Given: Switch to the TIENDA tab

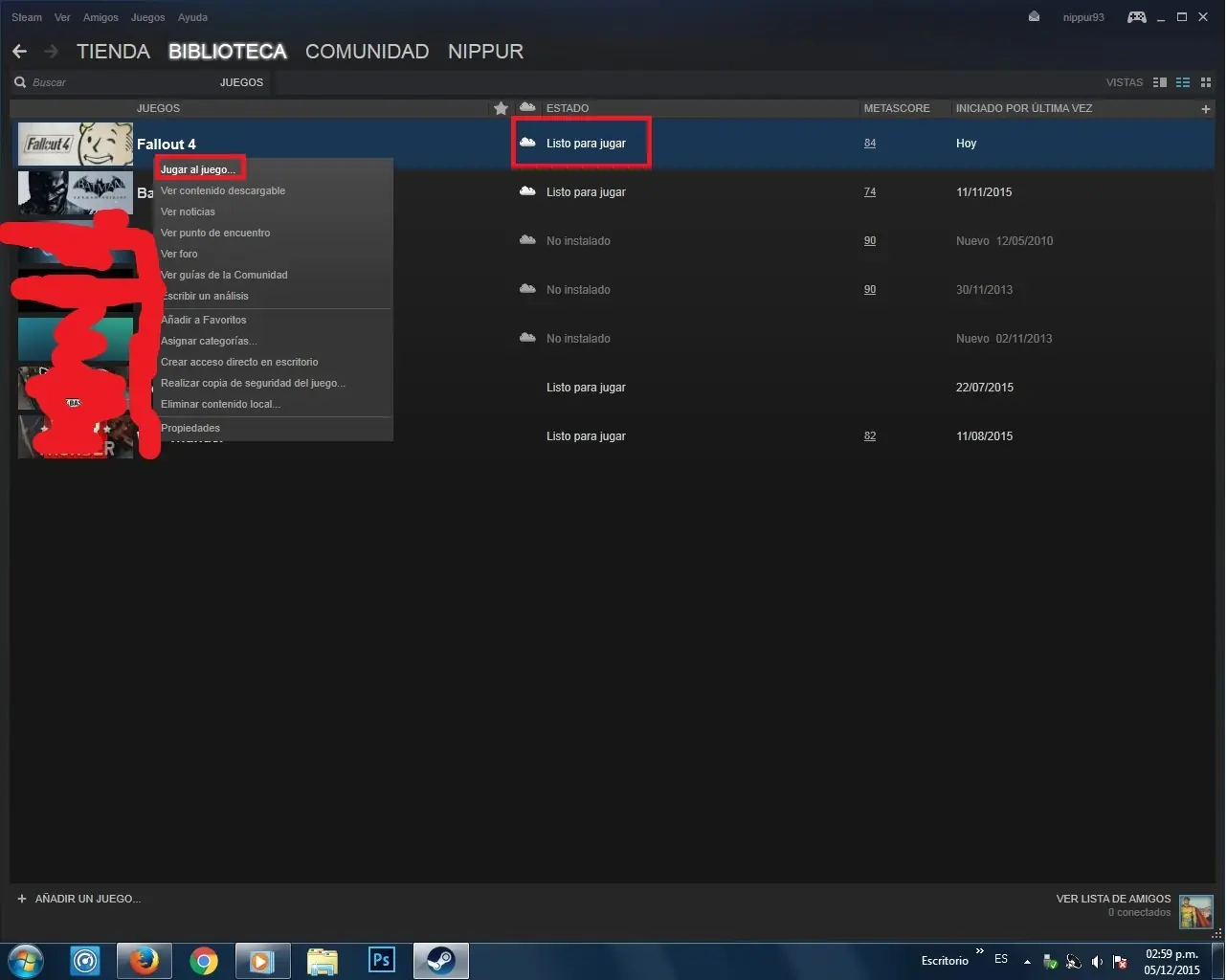Looking at the screenshot, I should (x=113, y=52).
